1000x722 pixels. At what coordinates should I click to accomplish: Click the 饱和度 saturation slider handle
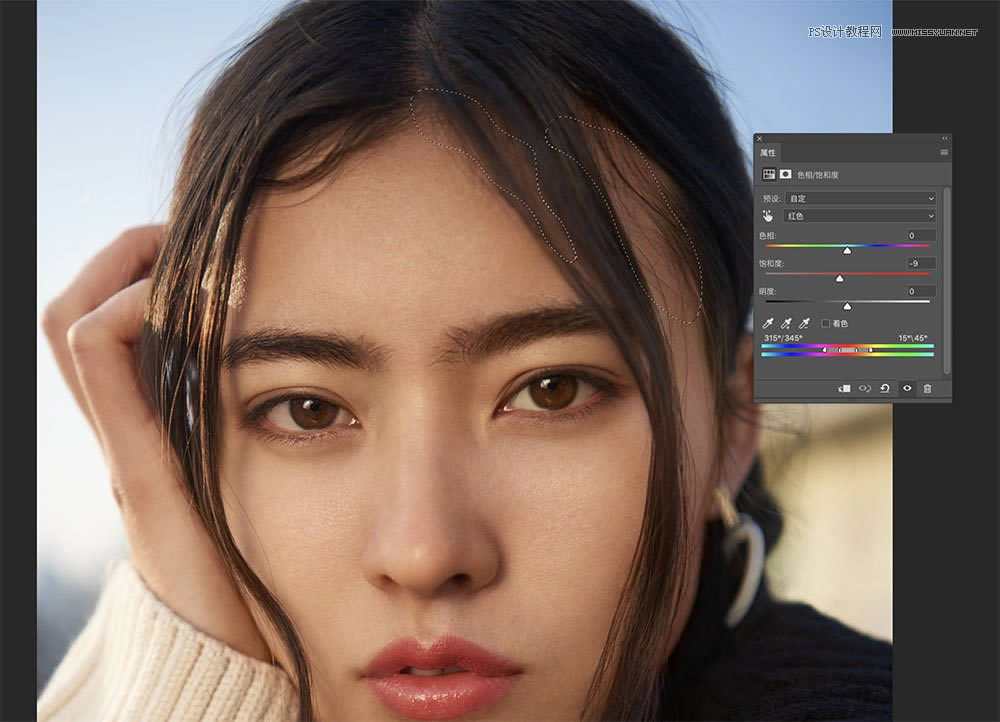click(x=839, y=279)
